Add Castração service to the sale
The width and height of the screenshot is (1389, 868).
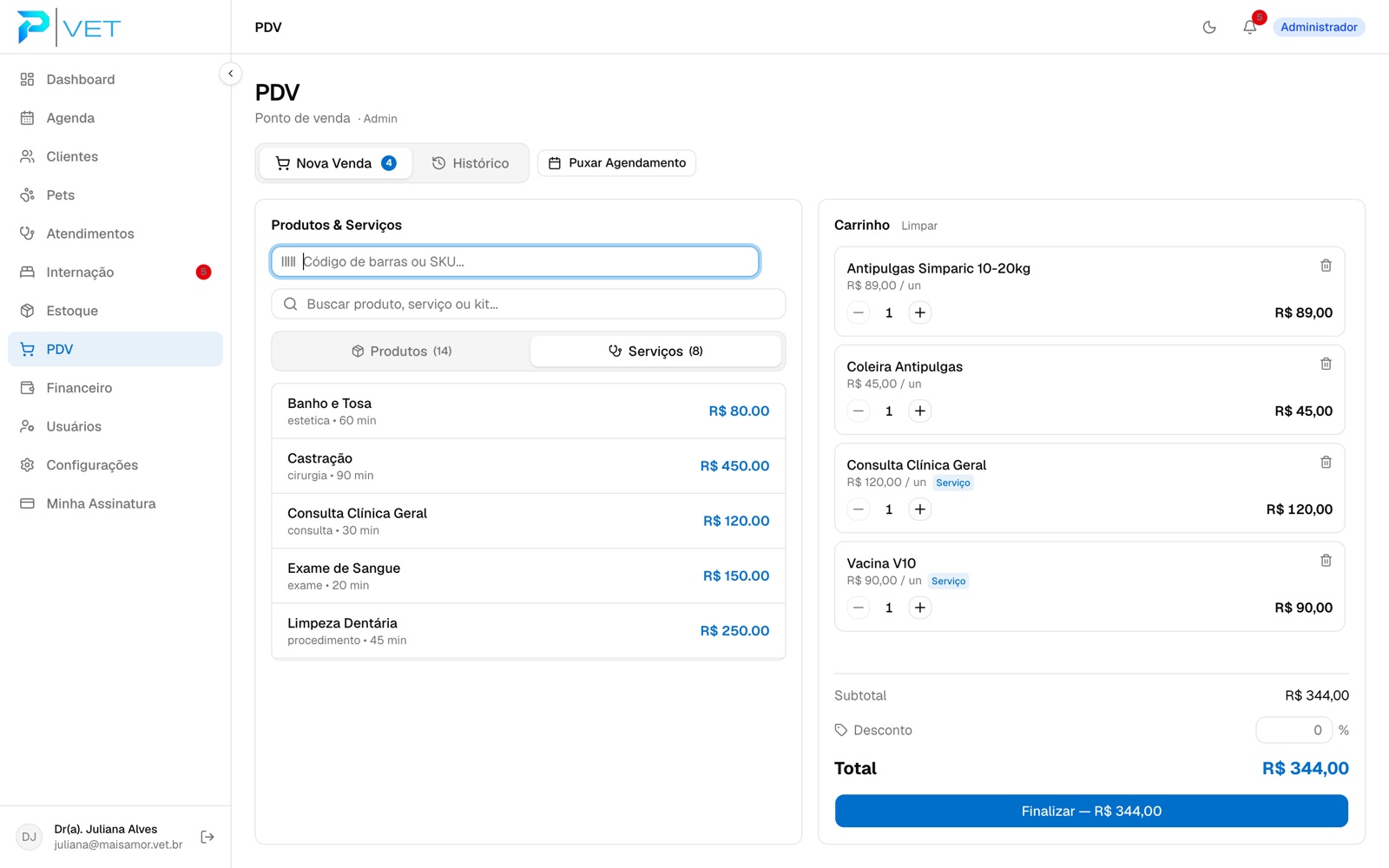click(x=529, y=466)
